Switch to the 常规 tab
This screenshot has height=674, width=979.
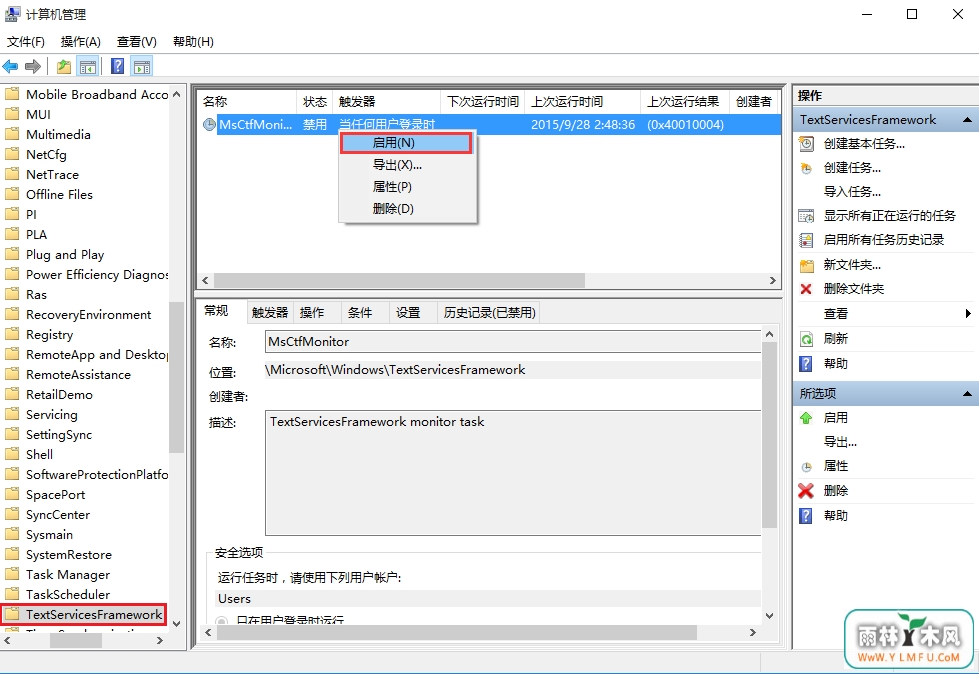pyautogui.click(x=222, y=311)
